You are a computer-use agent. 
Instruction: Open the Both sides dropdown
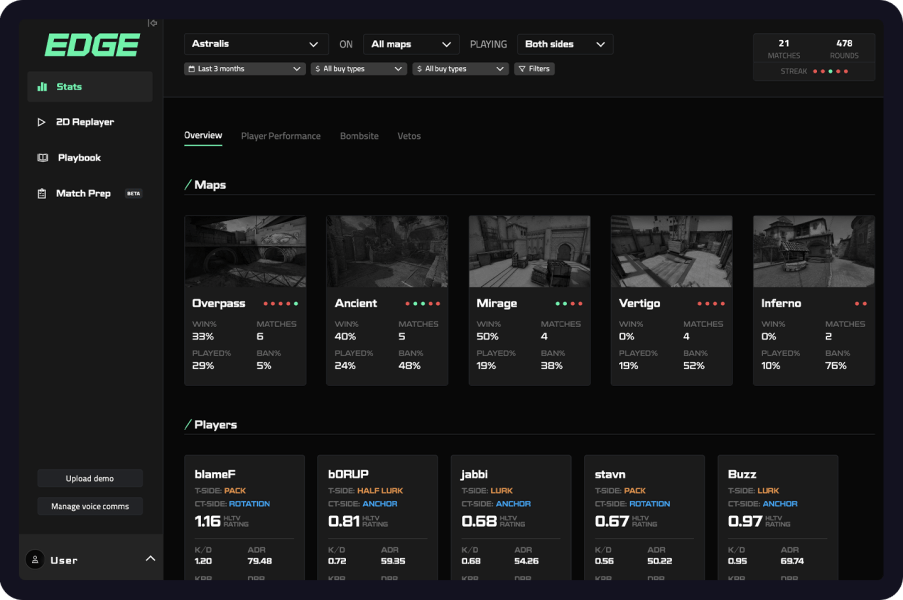point(565,44)
